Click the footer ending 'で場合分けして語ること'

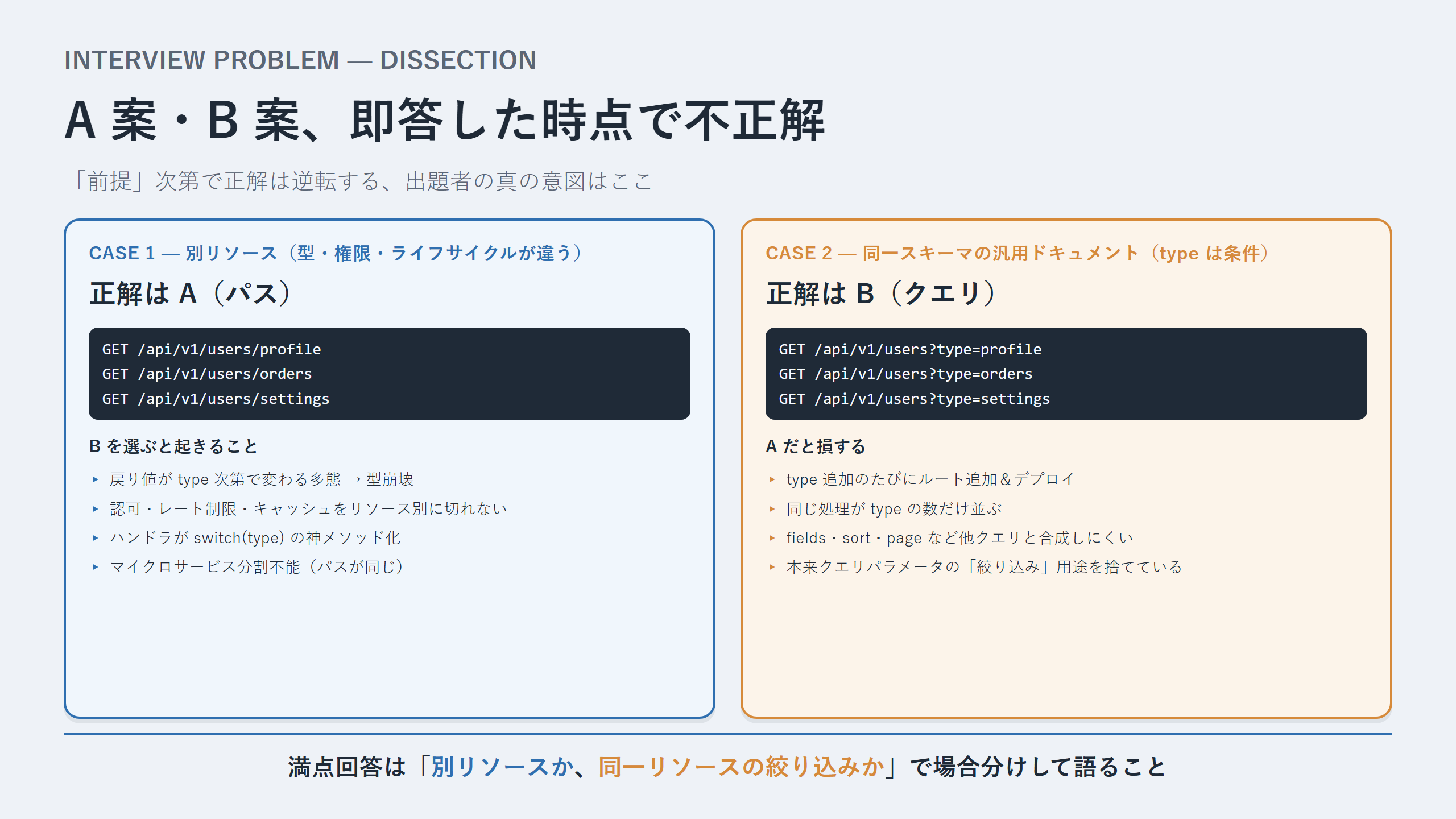point(1037,767)
